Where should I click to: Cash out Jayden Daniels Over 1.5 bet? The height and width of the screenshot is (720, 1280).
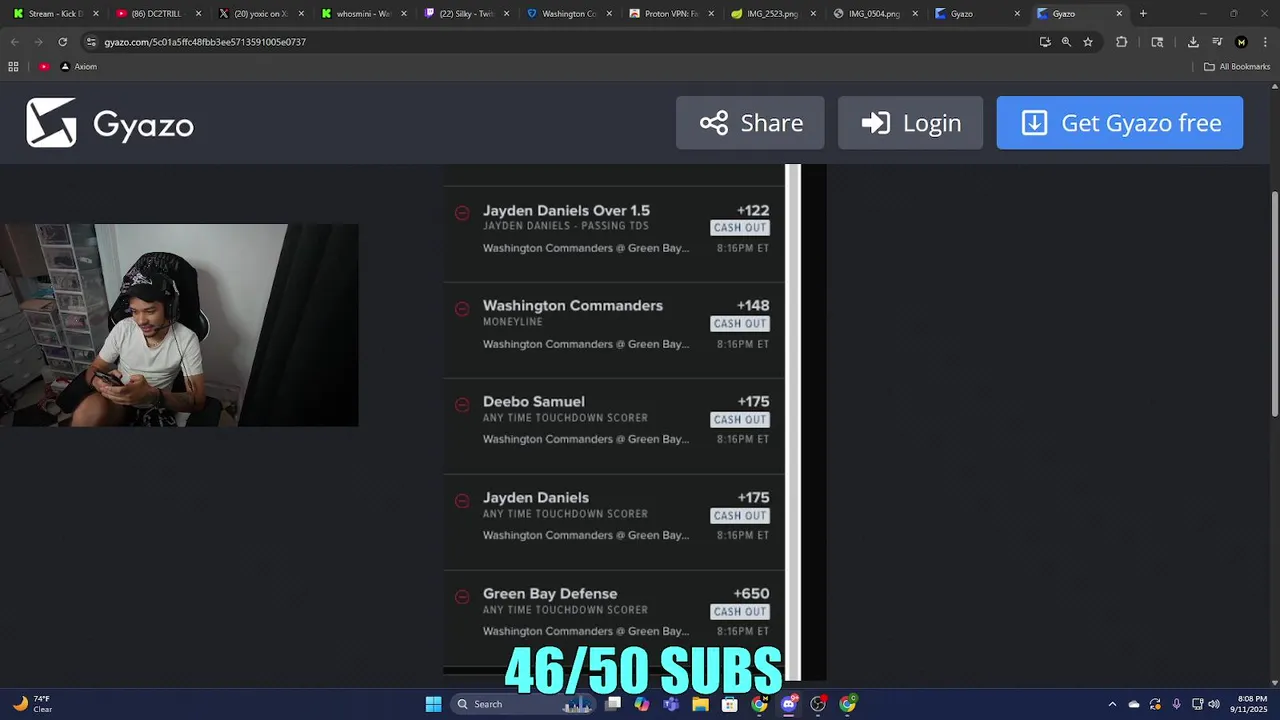[740, 228]
